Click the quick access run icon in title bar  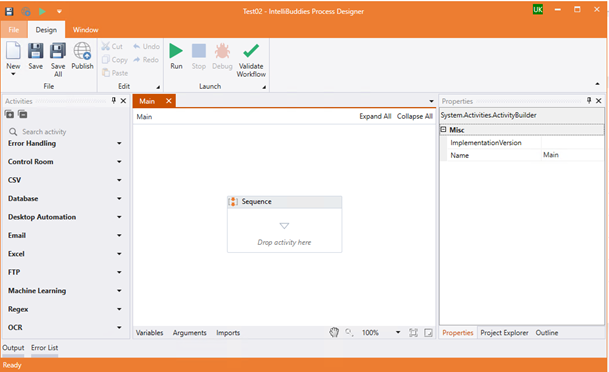[x=42, y=11]
